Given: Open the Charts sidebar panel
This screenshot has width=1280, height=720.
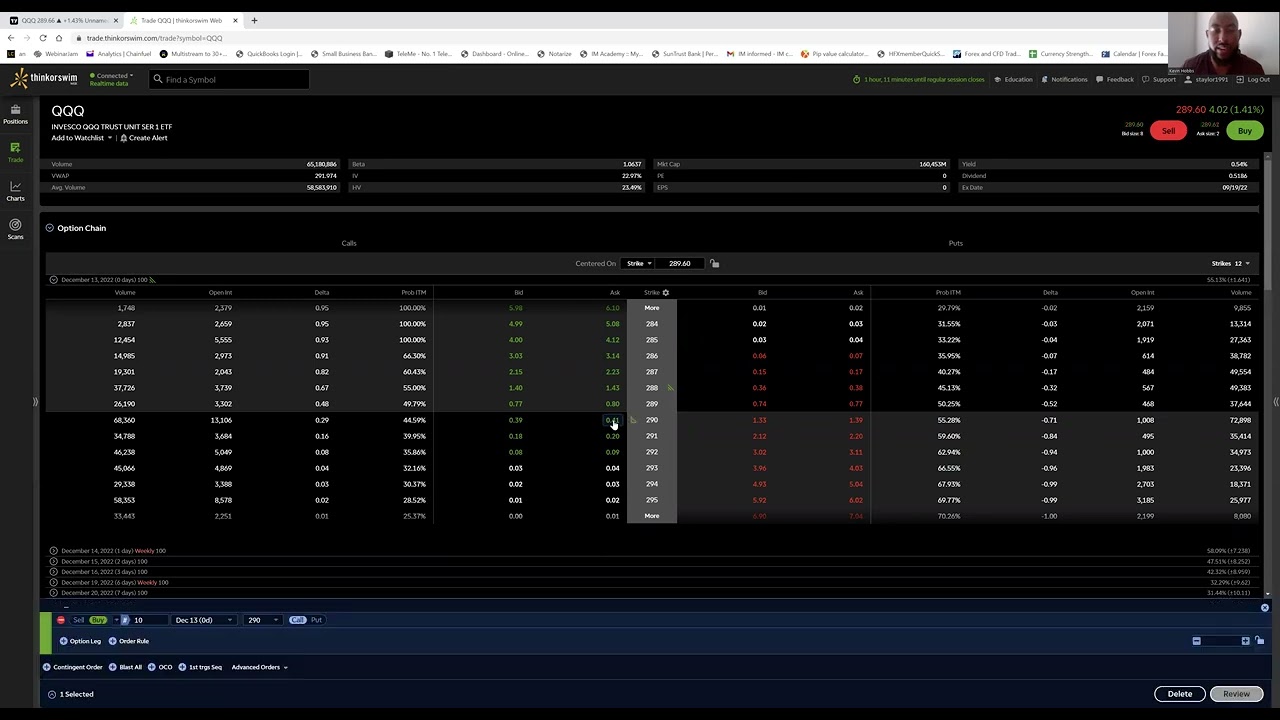Looking at the screenshot, I should (x=15, y=191).
